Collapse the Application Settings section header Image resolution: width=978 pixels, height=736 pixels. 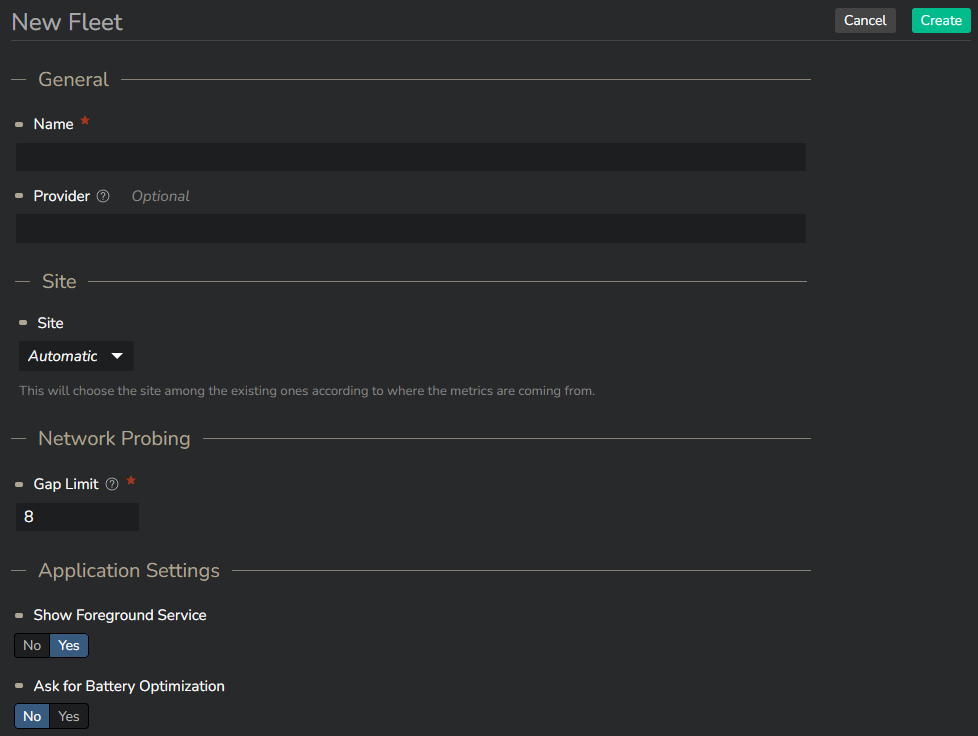[128, 571]
